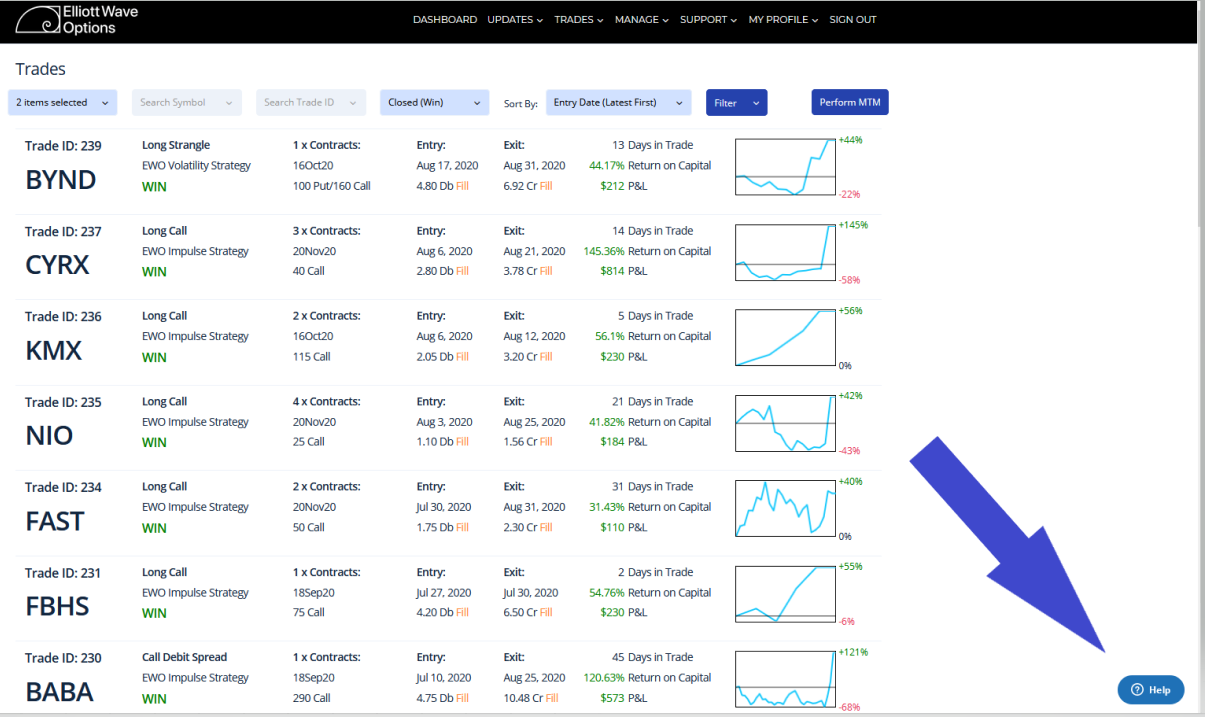Viewport: 1205px width, 717px height.
Task: Open the Manage menu
Action: pyautogui.click(x=642, y=20)
